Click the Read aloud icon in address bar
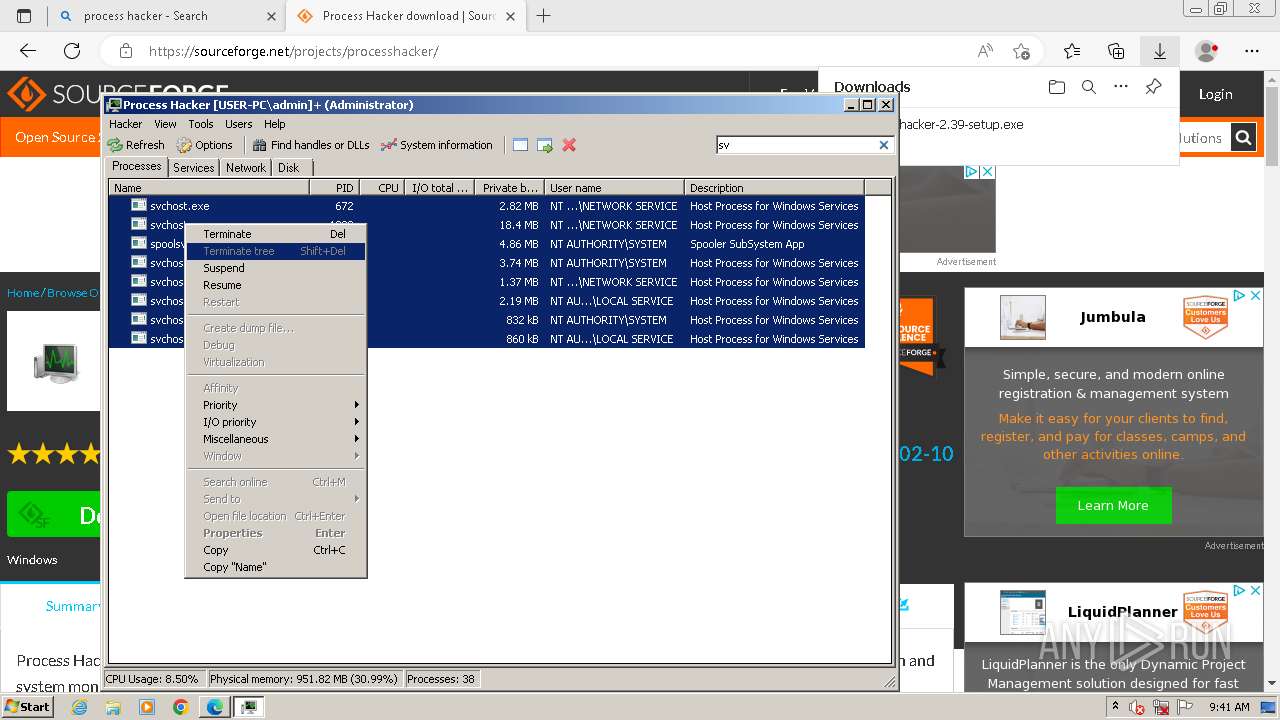 point(985,51)
